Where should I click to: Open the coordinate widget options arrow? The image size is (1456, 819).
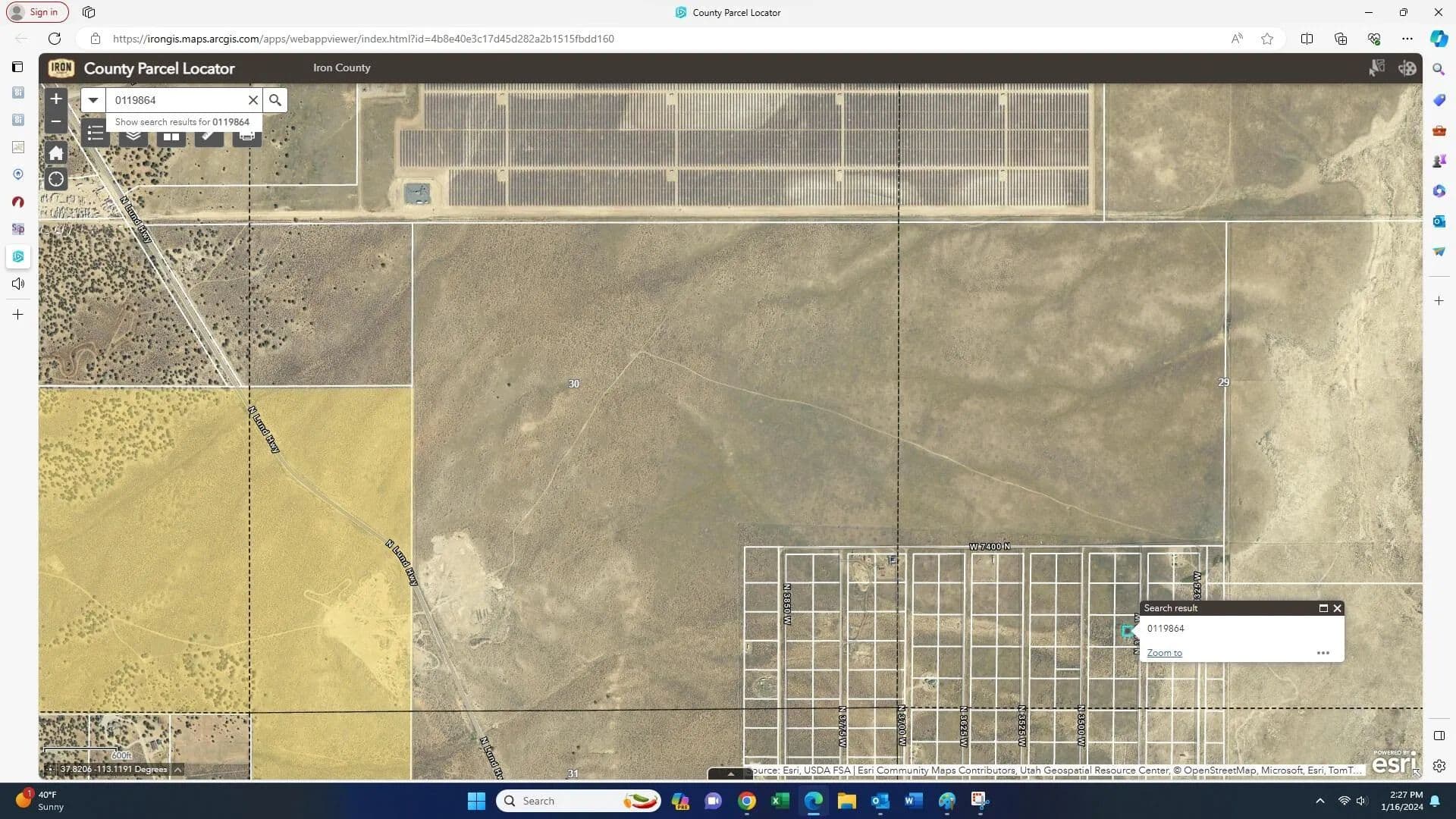pyautogui.click(x=178, y=770)
